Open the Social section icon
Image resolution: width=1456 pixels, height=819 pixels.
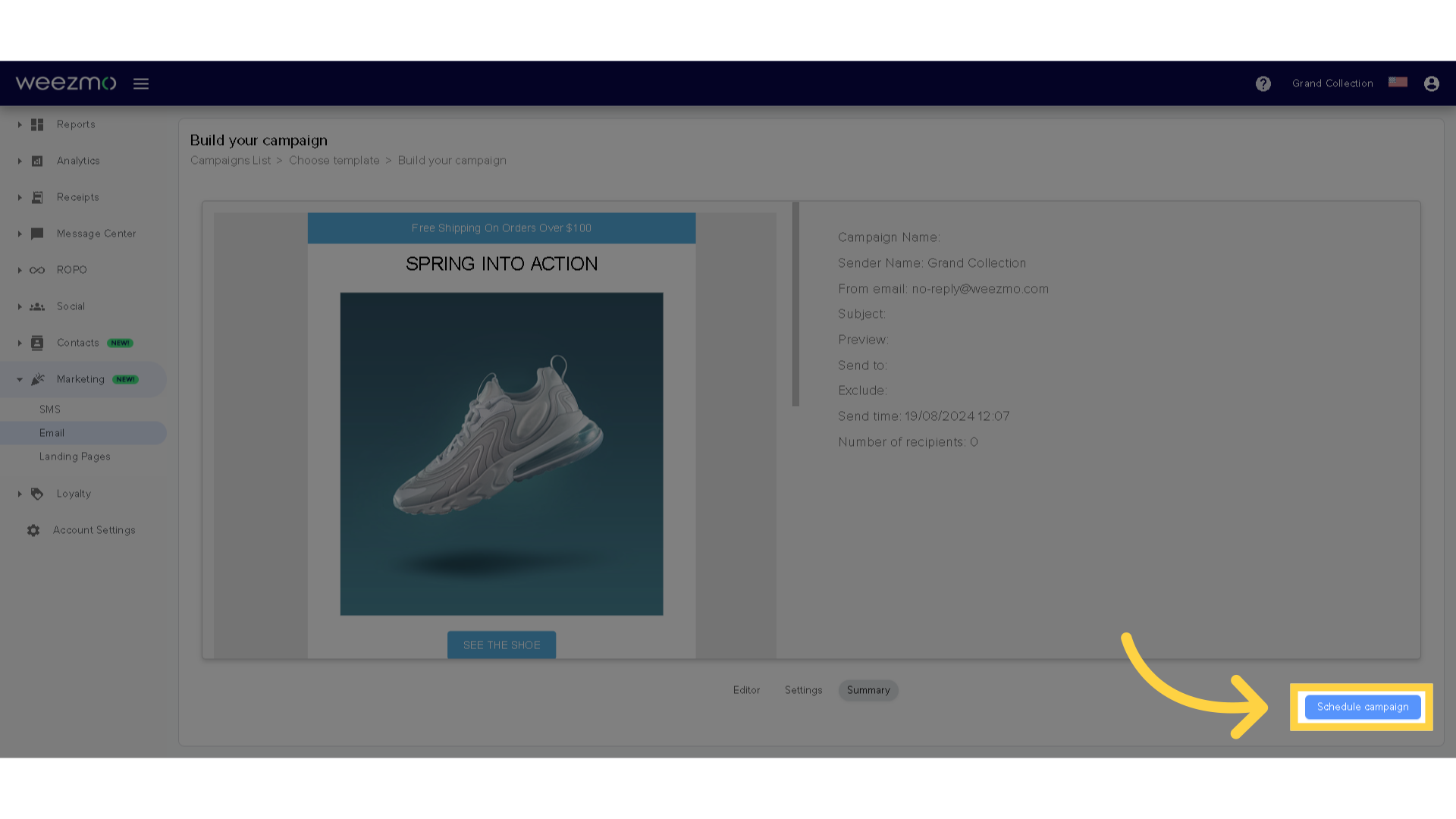pos(37,306)
